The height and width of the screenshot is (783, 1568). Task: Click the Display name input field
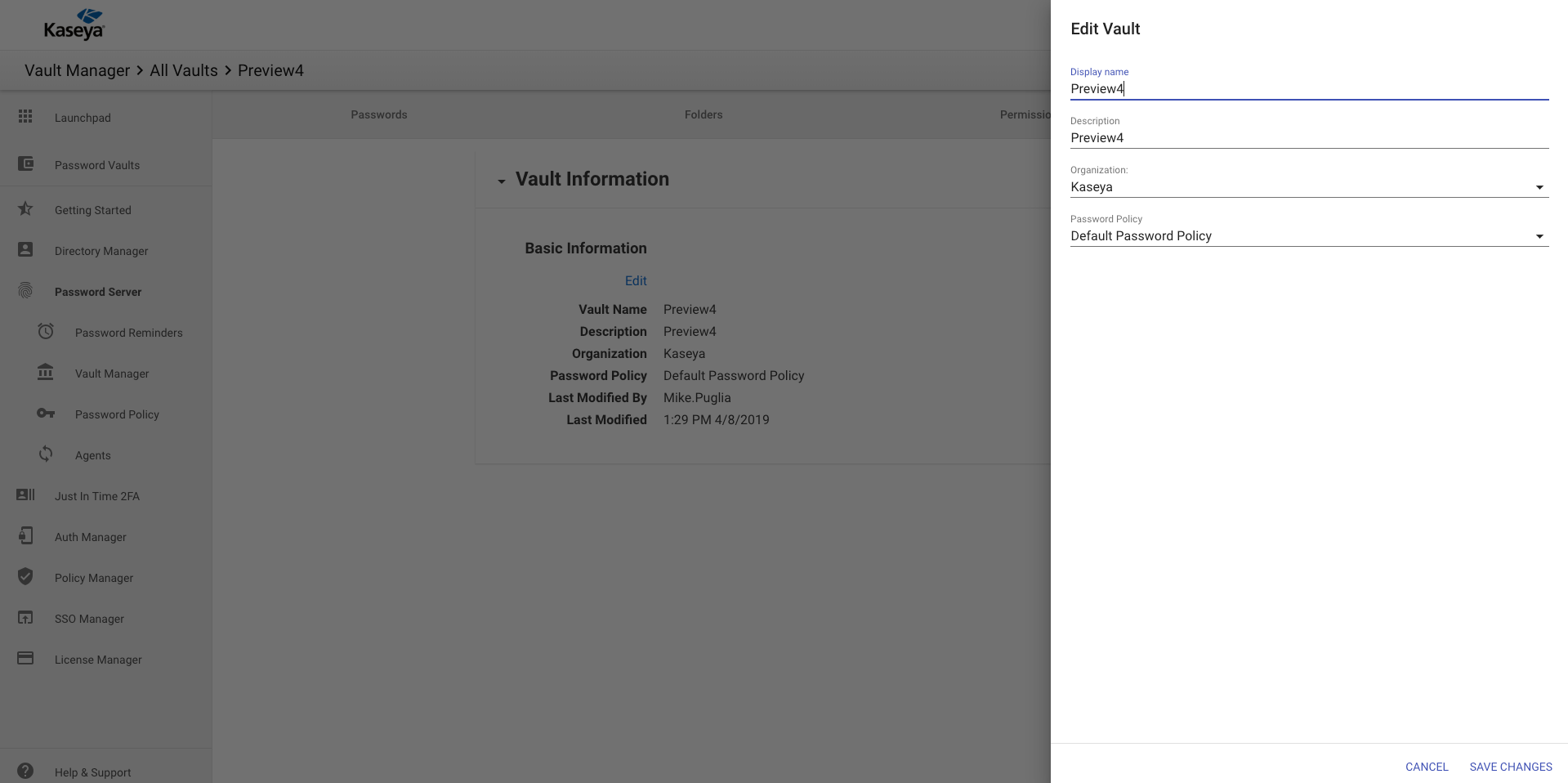[x=1309, y=88]
